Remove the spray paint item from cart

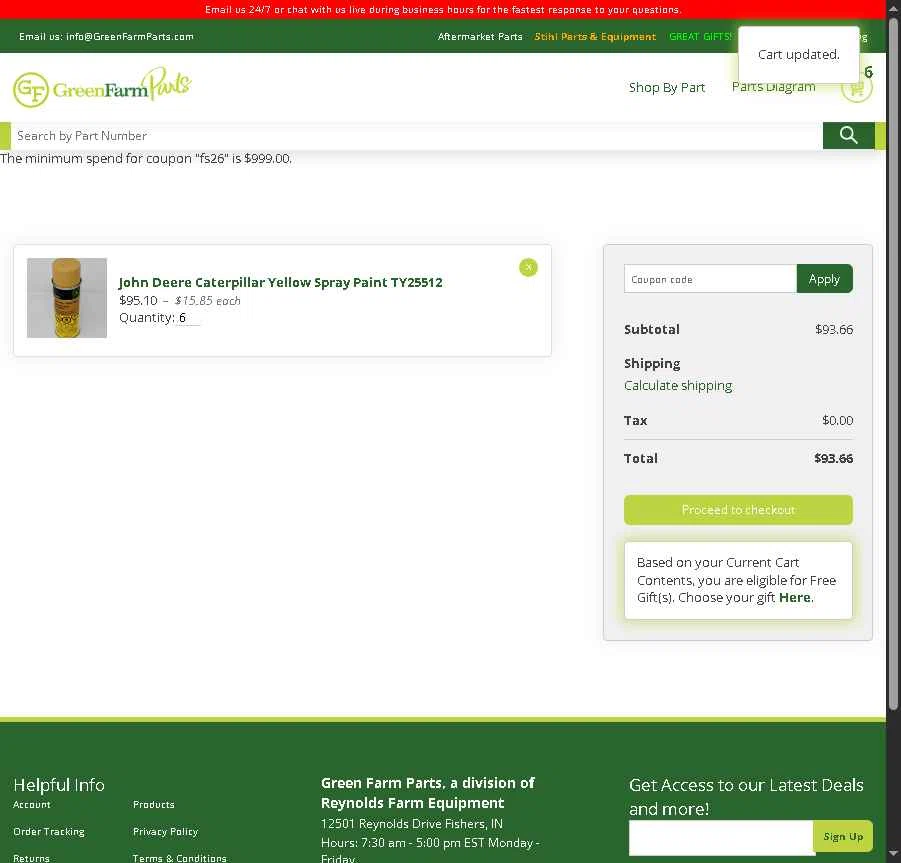pyautogui.click(x=528, y=267)
